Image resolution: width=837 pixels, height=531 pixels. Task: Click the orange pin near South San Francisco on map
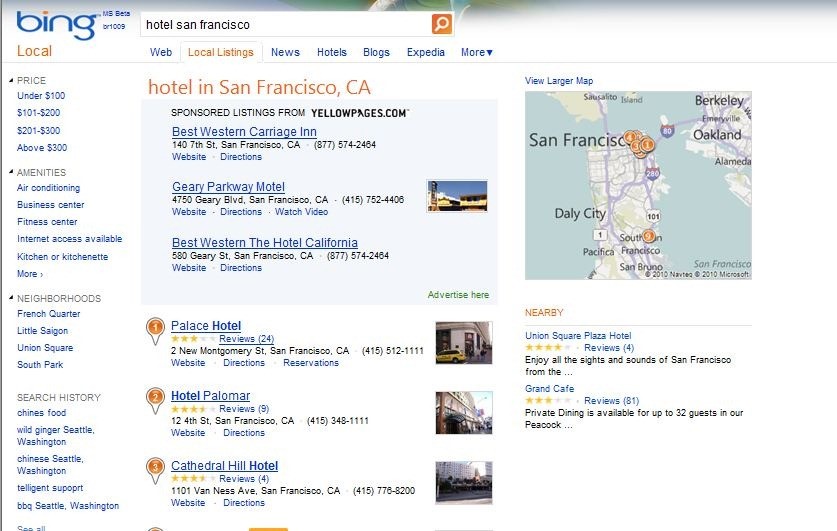[649, 236]
